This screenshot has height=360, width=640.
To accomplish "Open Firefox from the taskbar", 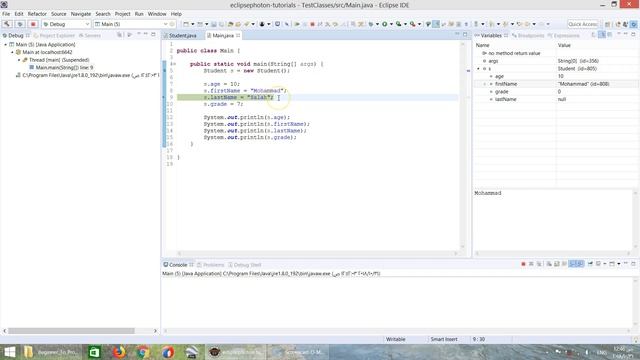I will click(x=119, y=352).
